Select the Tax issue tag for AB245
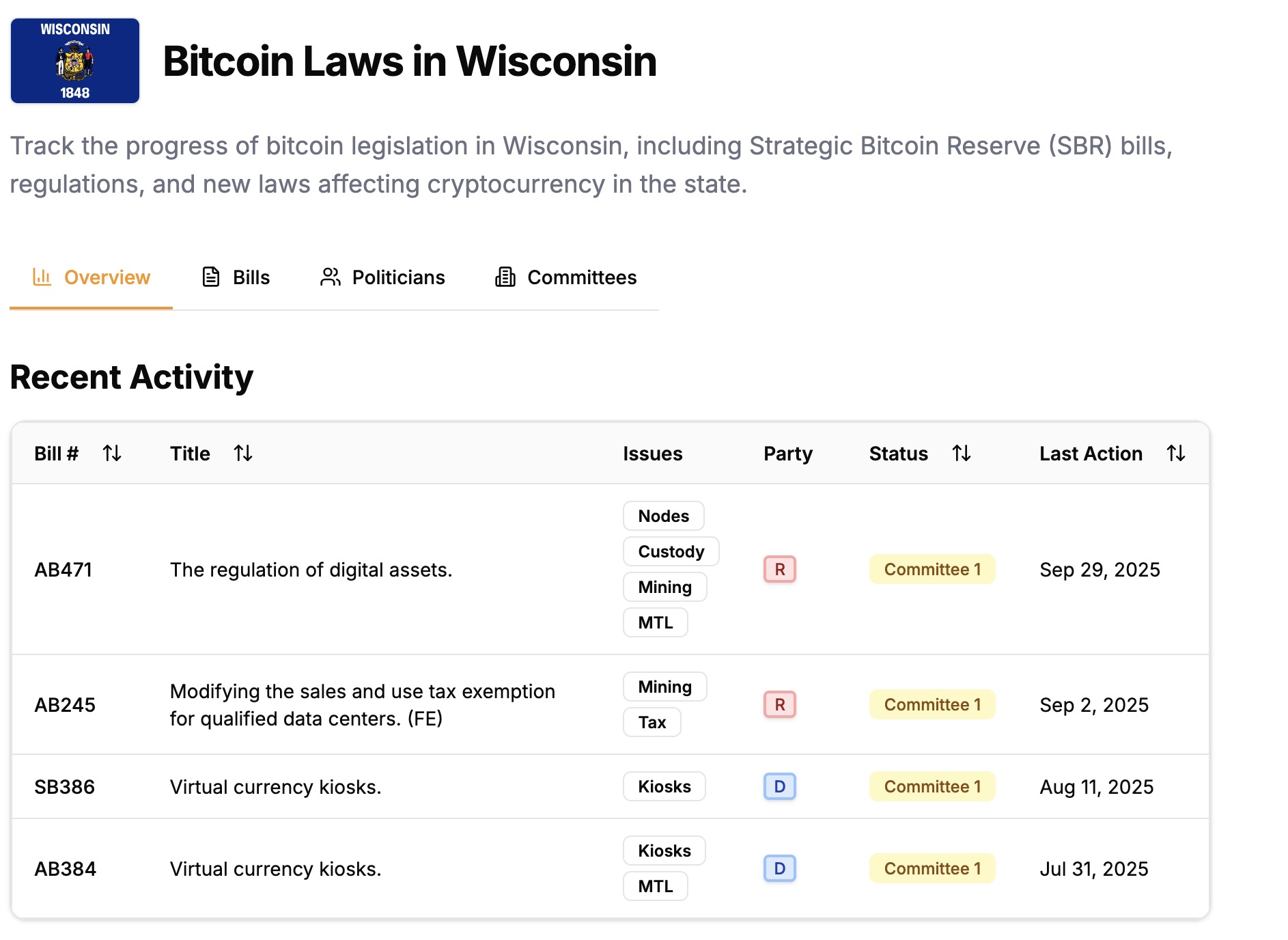This screenshot has width=1288, height=940. pos(652,722)
